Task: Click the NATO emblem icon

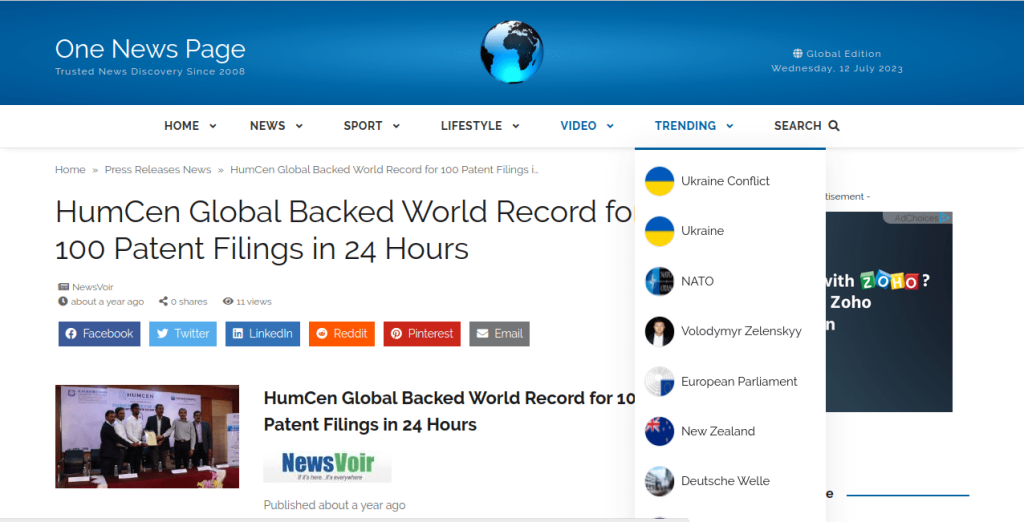Action: (x=660, y=281)
